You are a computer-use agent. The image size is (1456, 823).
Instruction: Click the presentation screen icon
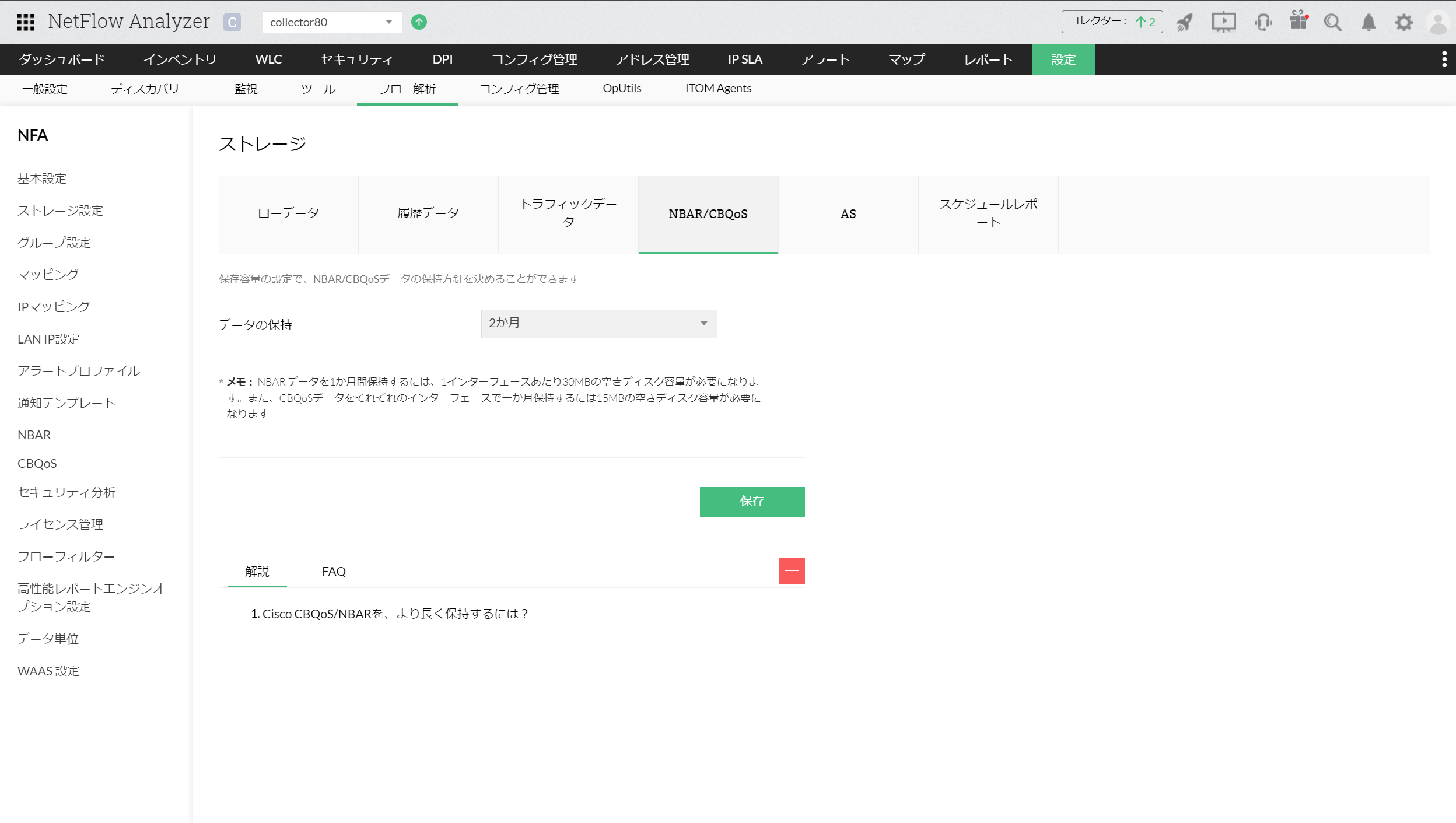[x=1223, y=22]
